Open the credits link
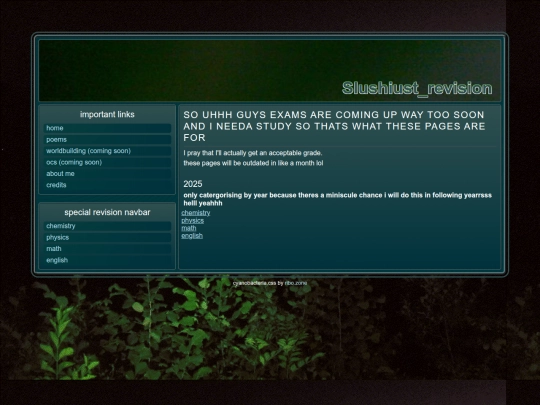 click(107, 185)
